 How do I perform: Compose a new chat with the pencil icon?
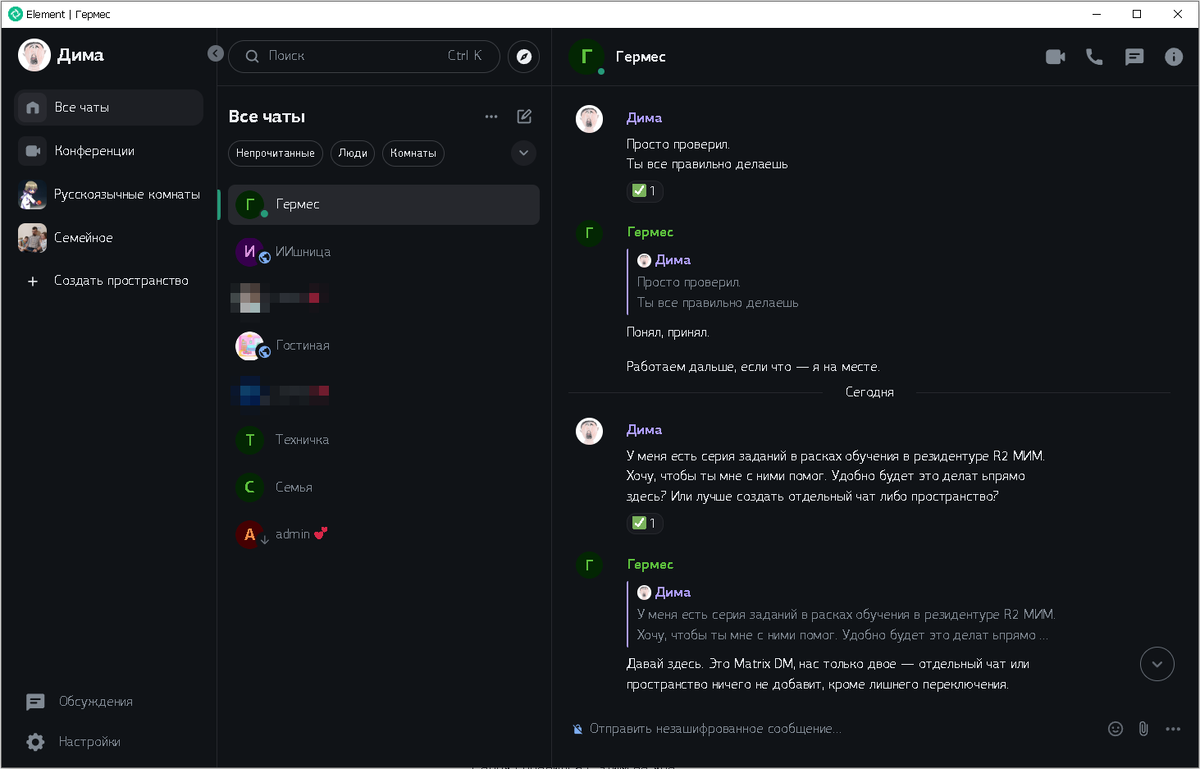524,117
